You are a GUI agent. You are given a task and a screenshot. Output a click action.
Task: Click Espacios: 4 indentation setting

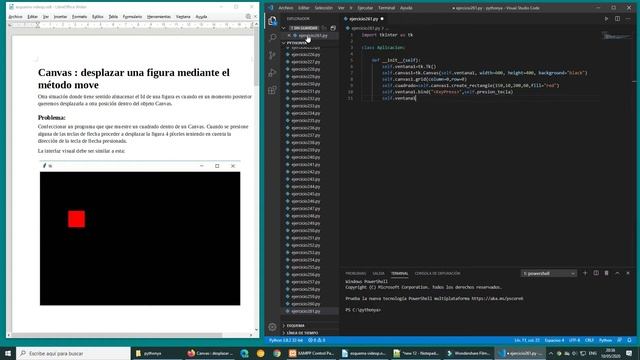pos(554,340)
